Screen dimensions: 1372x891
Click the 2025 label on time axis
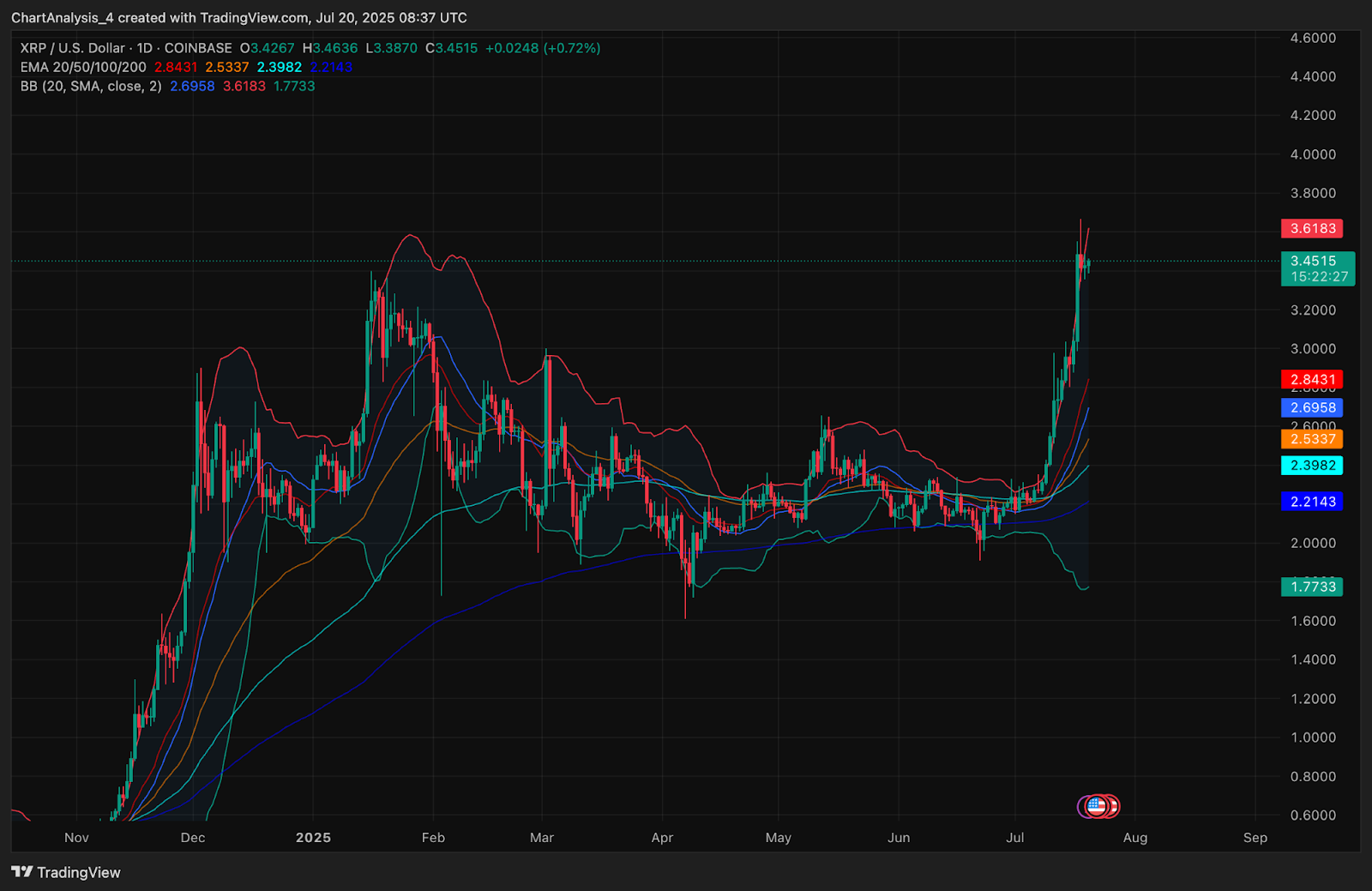[x=313, y=837]
